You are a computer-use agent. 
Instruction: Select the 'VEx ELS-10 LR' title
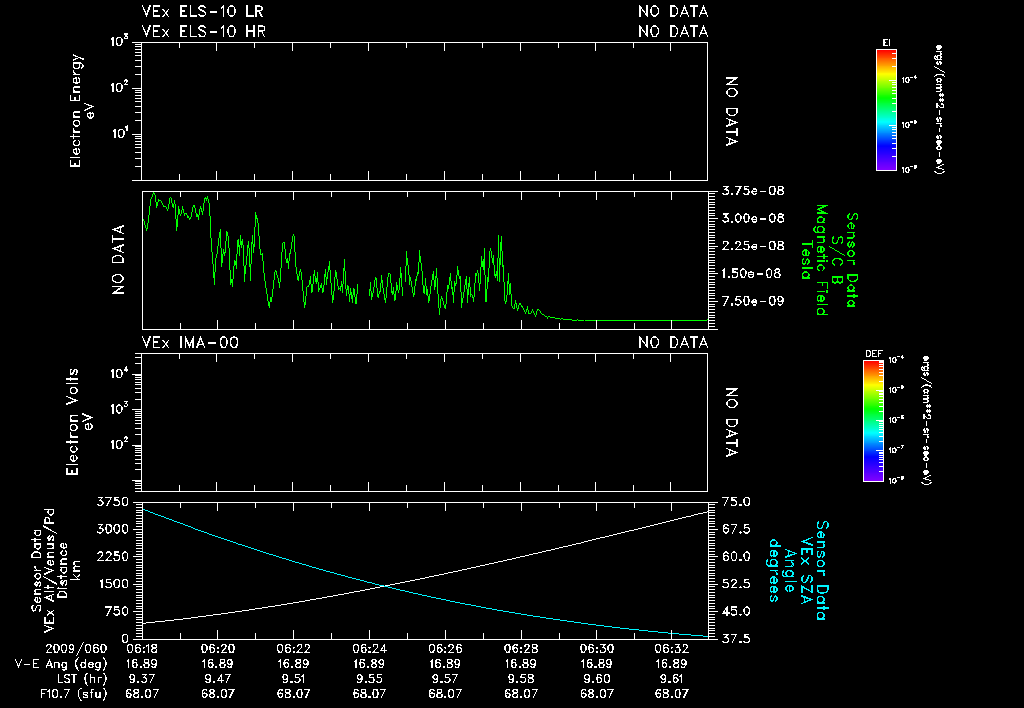point(202,11)
